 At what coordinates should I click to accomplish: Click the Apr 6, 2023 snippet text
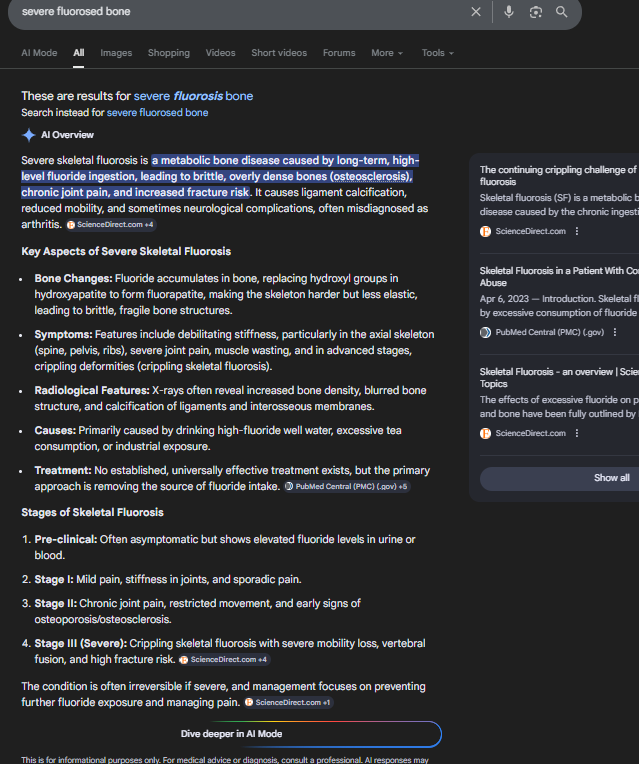click(559, 306)
